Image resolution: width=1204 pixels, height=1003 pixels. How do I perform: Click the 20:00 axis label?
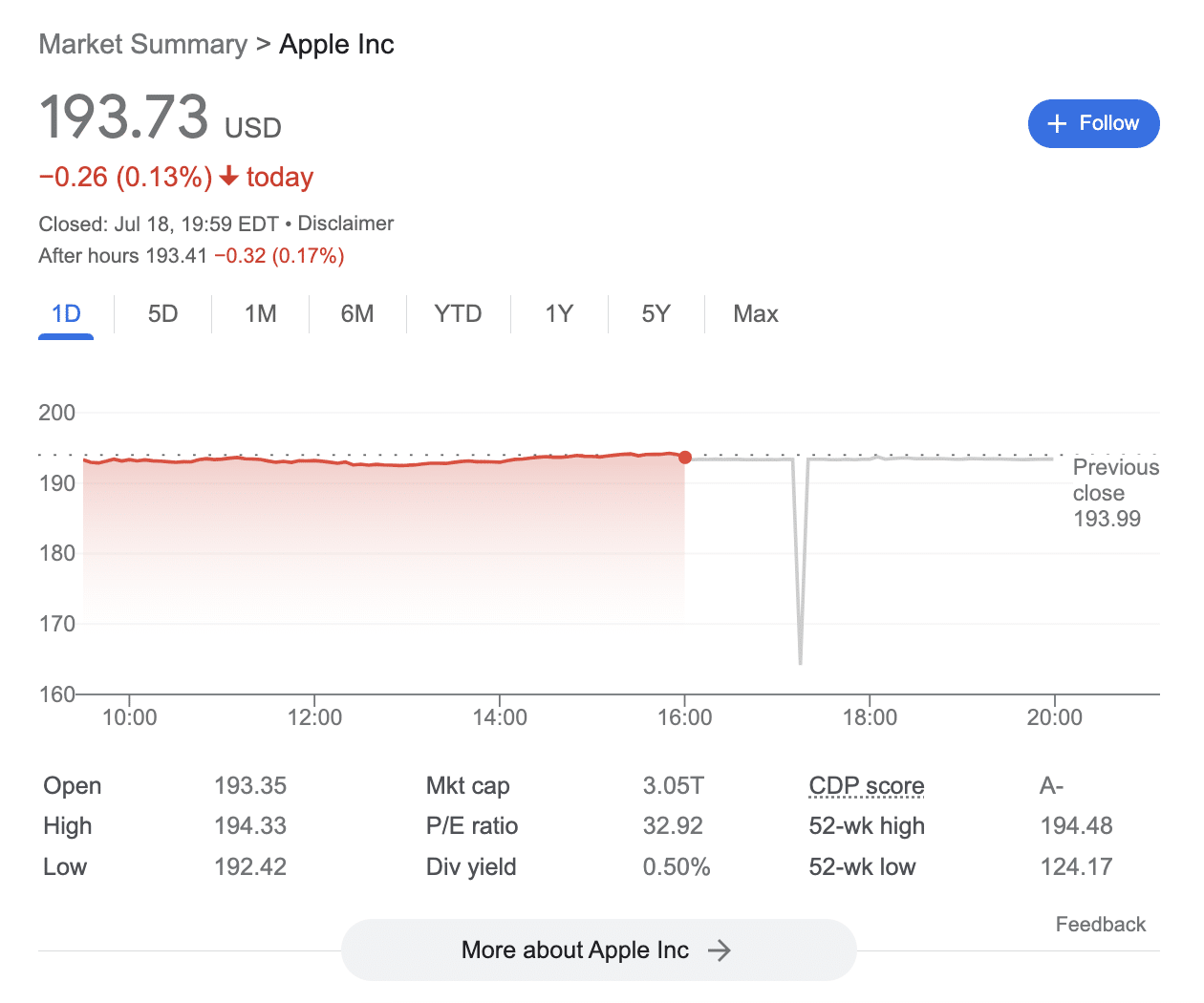coord(1055,717)
